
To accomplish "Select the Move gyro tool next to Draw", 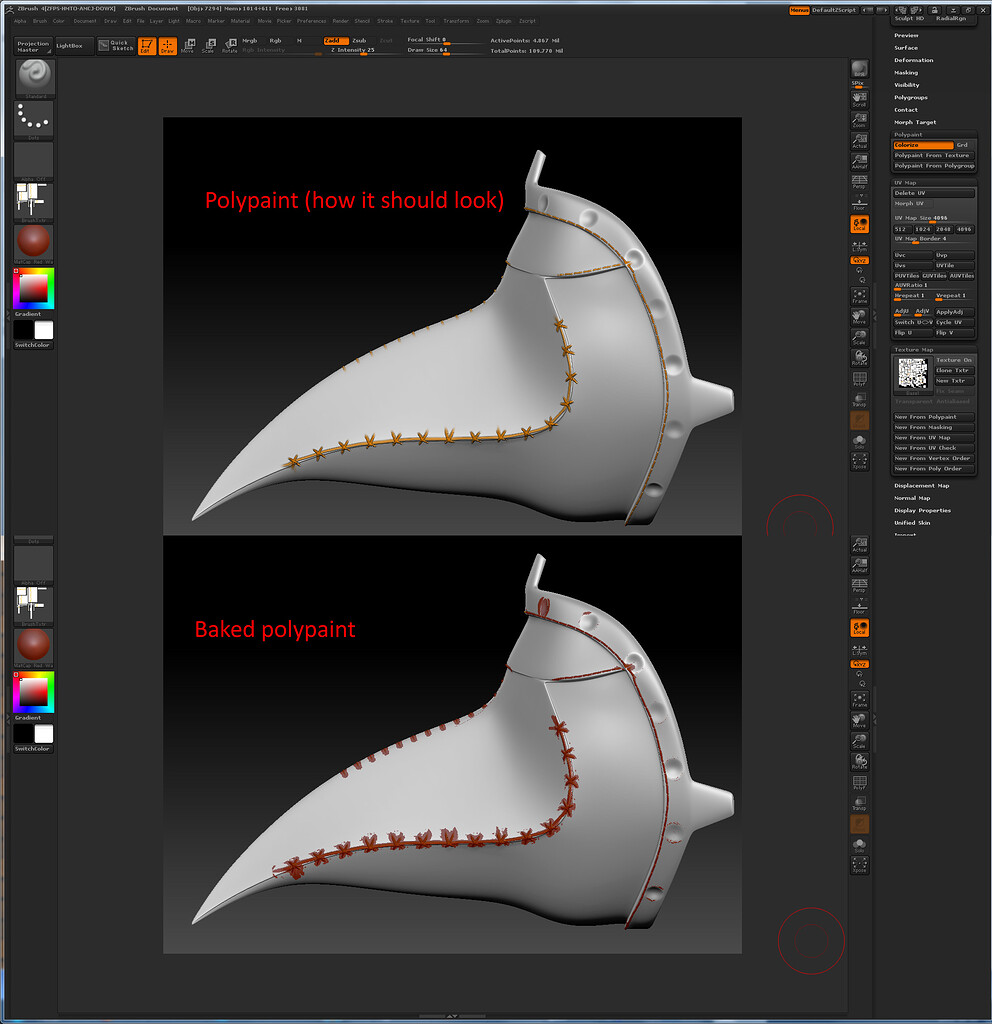I will tap(188, 45).
